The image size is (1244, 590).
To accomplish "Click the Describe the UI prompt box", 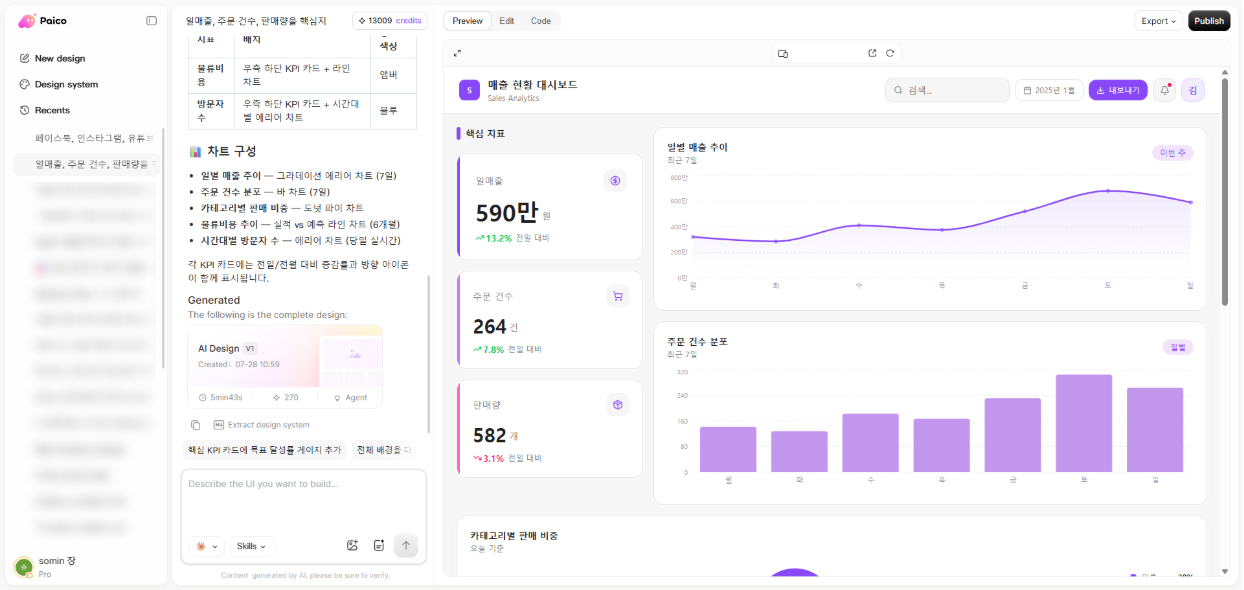I will tap(303, 500).
